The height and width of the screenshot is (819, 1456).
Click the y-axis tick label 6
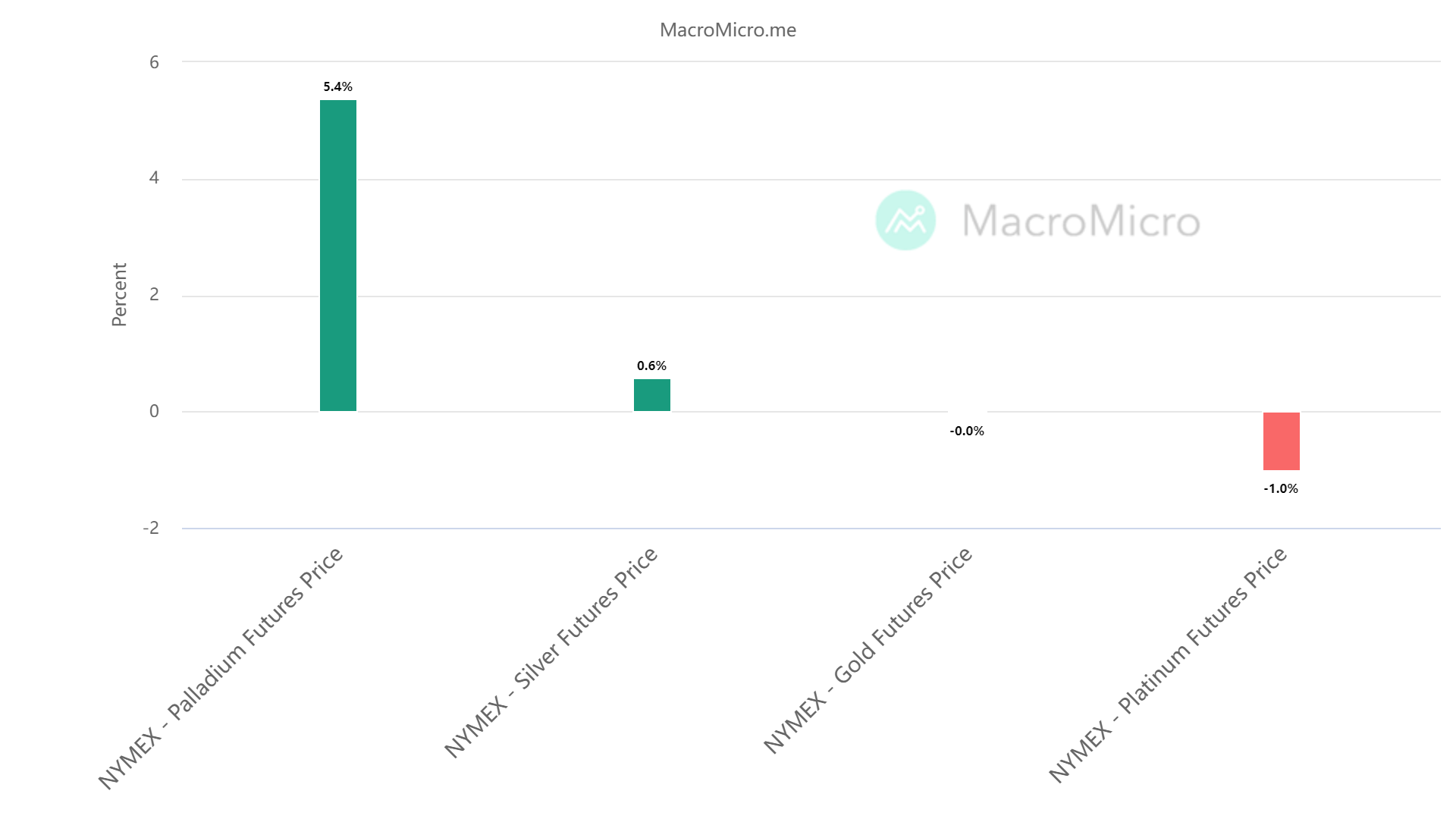(155, 62)
